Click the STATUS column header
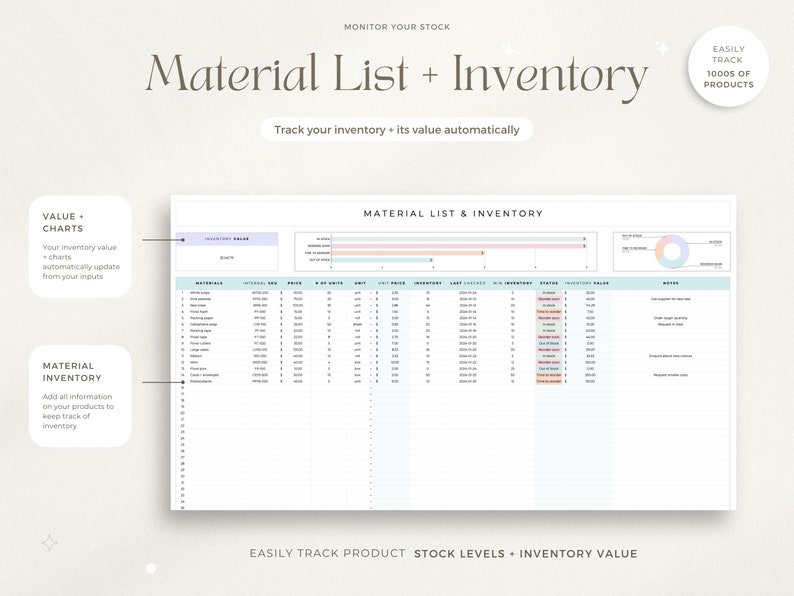This screenshot has height=596, width=794. point(549,283)
